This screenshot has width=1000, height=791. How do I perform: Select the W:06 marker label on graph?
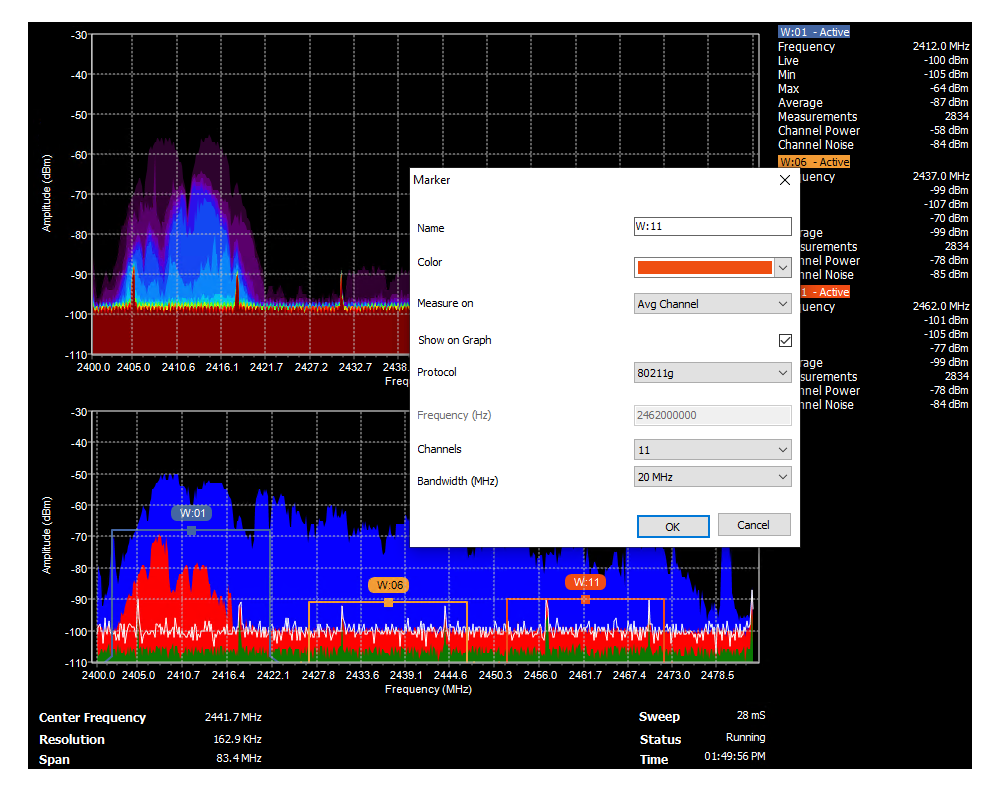389,585
